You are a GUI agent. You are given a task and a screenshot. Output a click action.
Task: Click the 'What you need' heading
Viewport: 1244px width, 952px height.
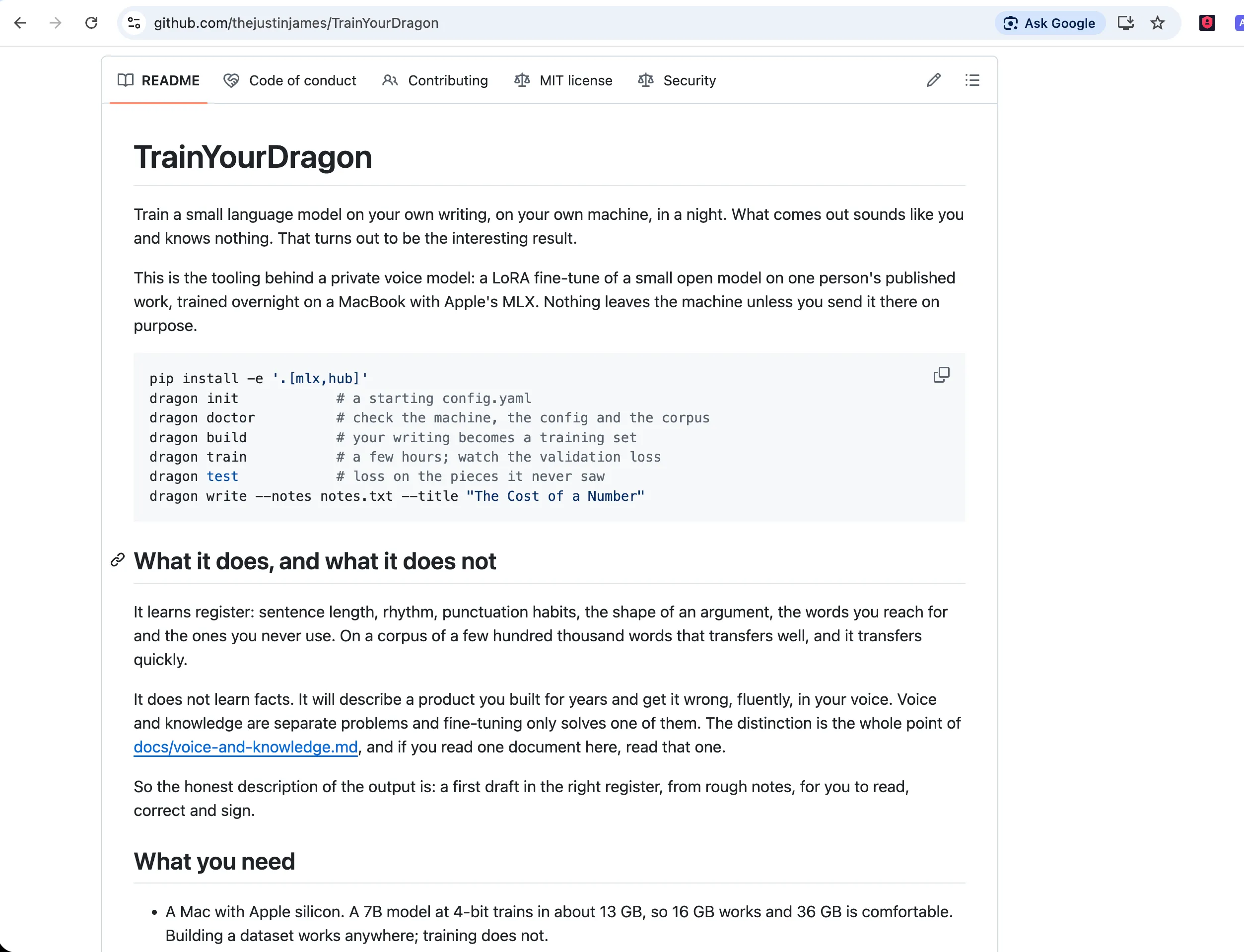pyautogui.click(x=214, y=861)
